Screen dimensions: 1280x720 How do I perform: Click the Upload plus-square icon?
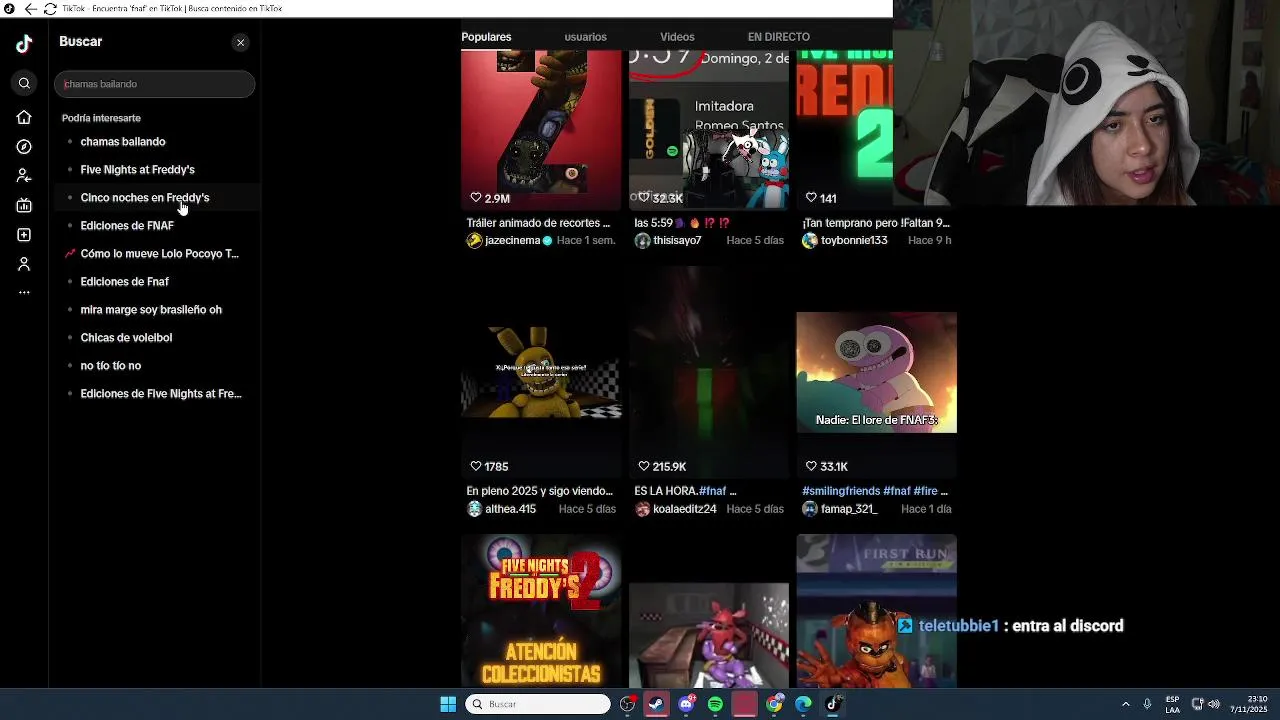[x=24, y=235]
